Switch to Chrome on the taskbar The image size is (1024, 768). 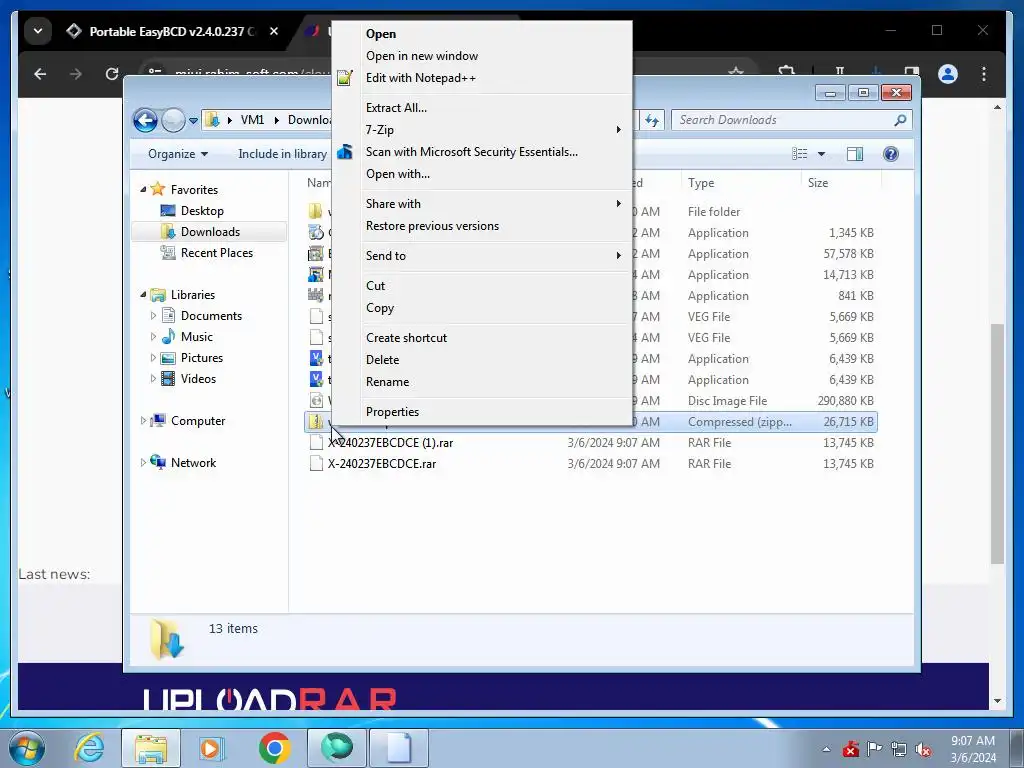(274, 748)
